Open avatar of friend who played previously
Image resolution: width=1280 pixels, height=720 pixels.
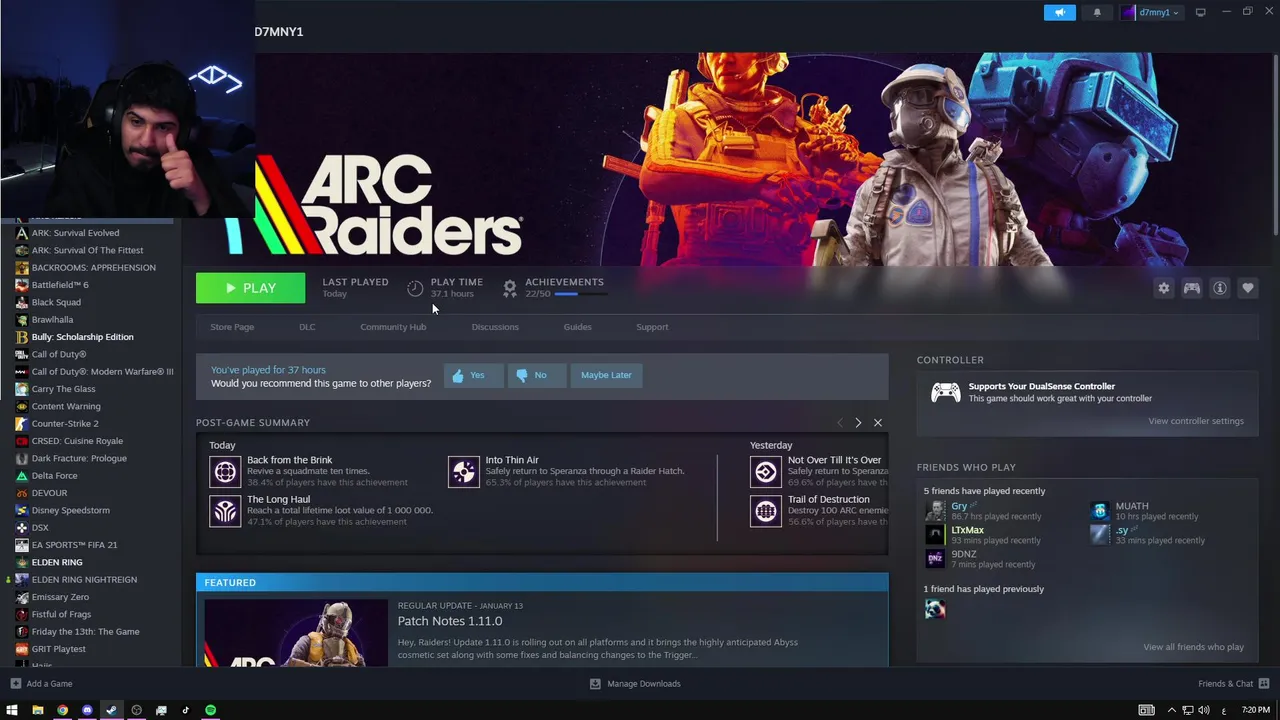tap(935, 609)
